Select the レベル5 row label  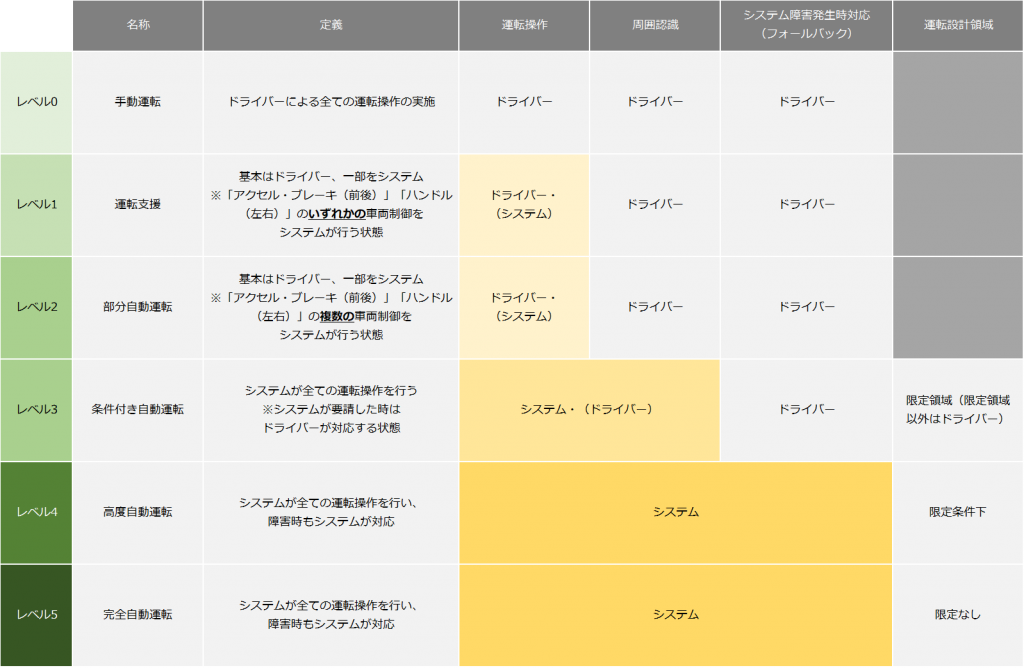click(x=37, y=614)
